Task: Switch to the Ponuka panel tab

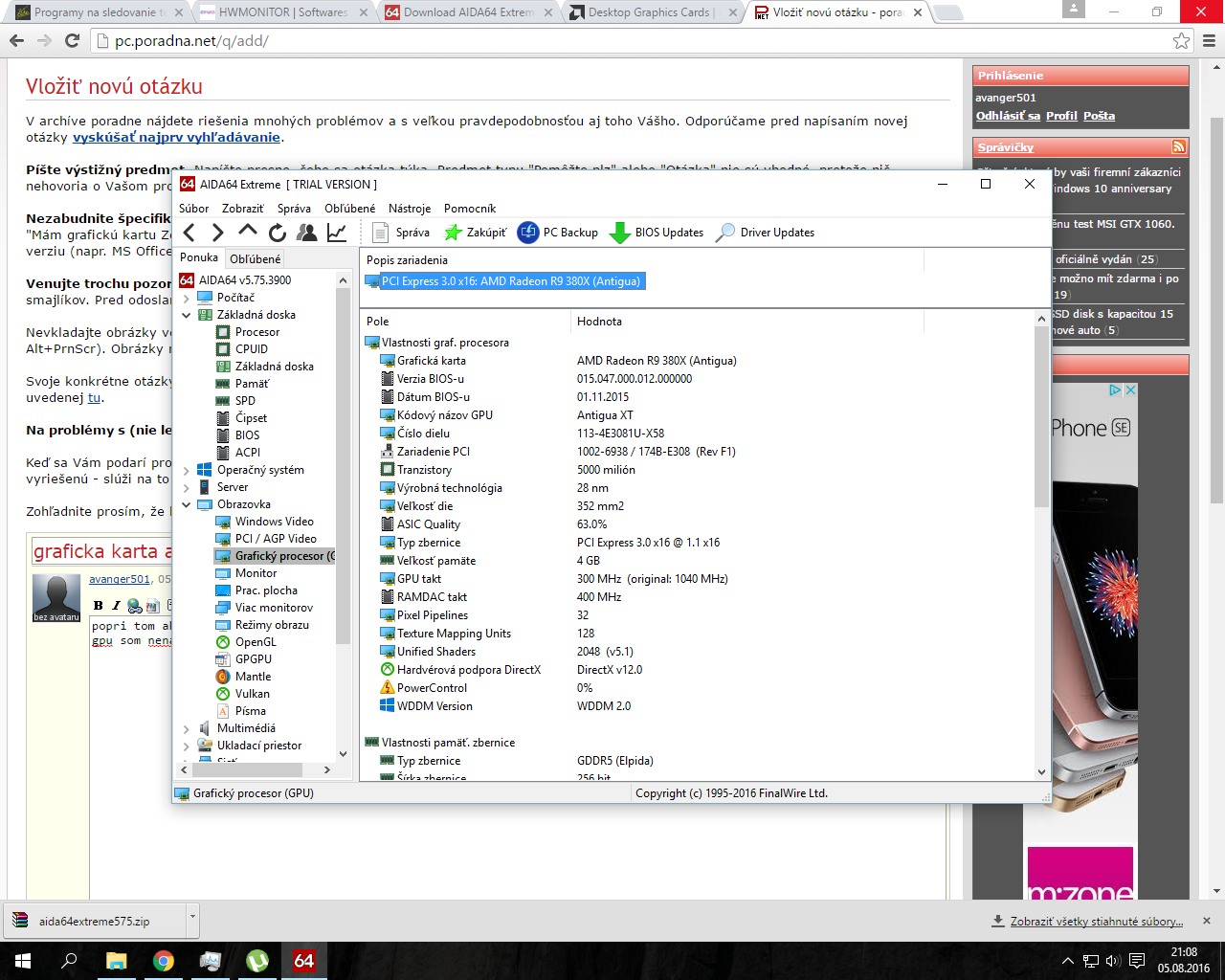Action: pos(199,257)
